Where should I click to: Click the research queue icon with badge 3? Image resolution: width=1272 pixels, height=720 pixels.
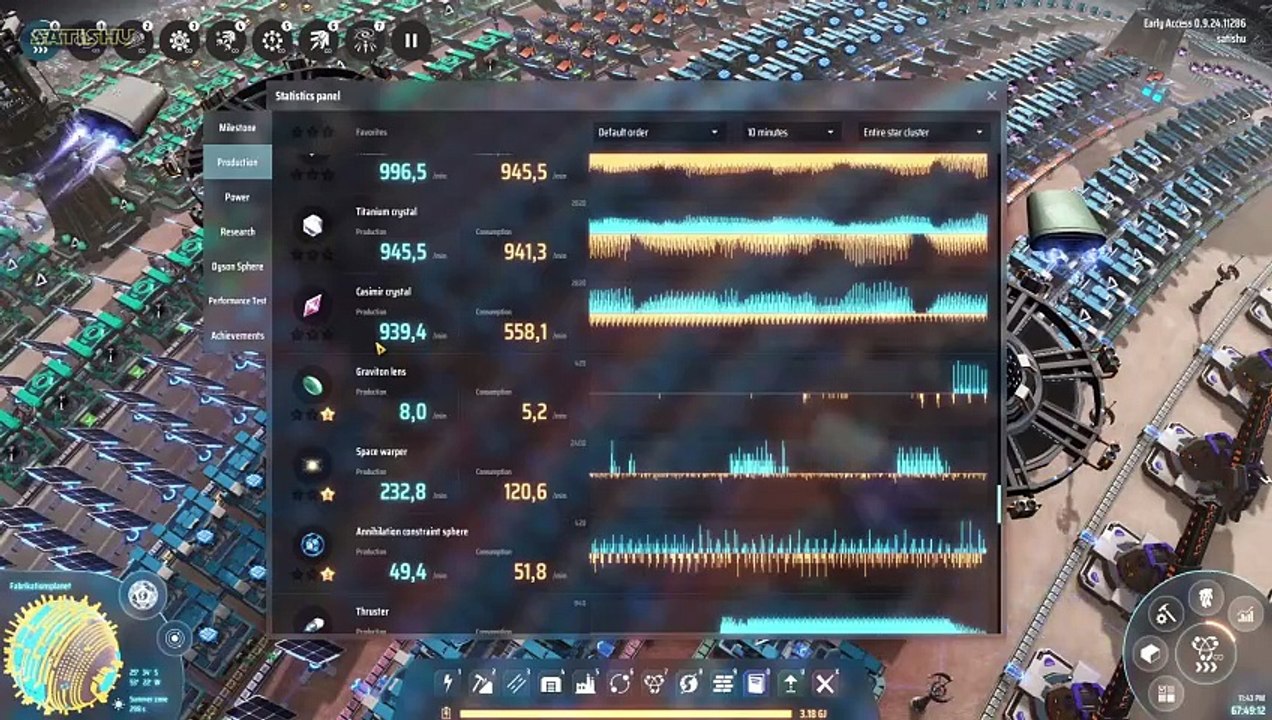click(x=181, y=40)
